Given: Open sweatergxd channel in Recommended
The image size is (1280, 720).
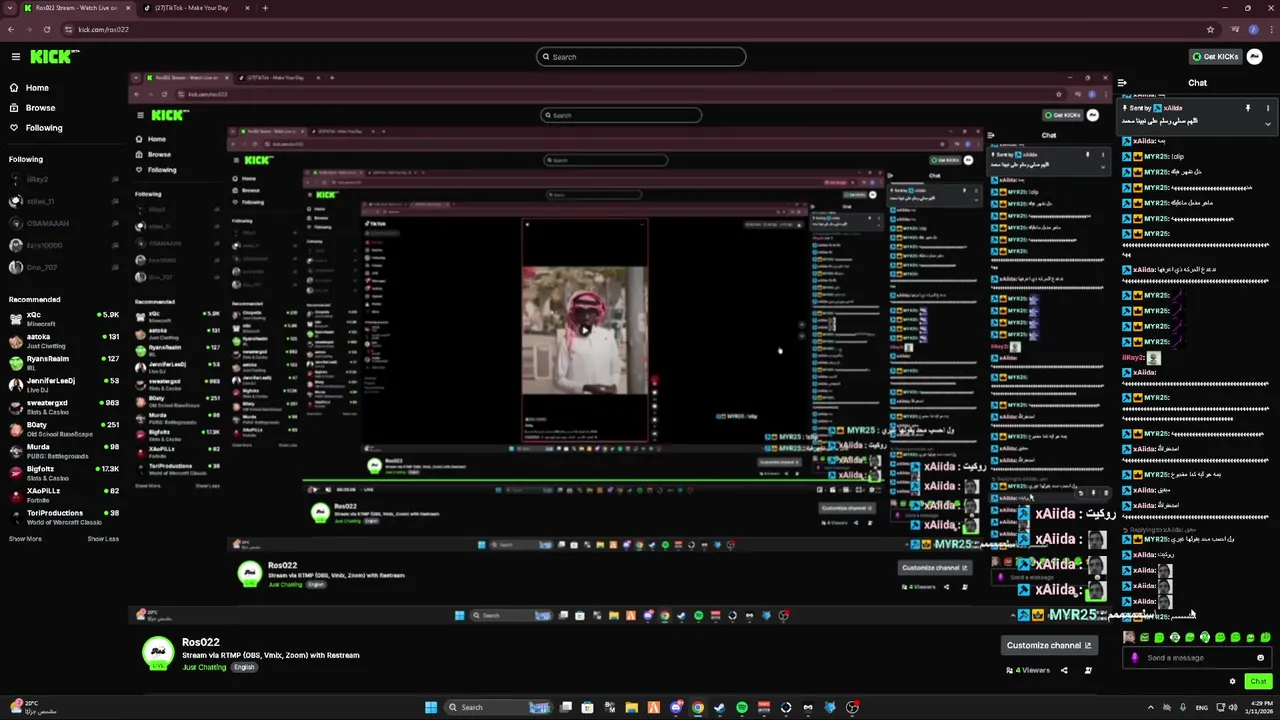Looking at the screenshot, I should (x=63, y=407).
